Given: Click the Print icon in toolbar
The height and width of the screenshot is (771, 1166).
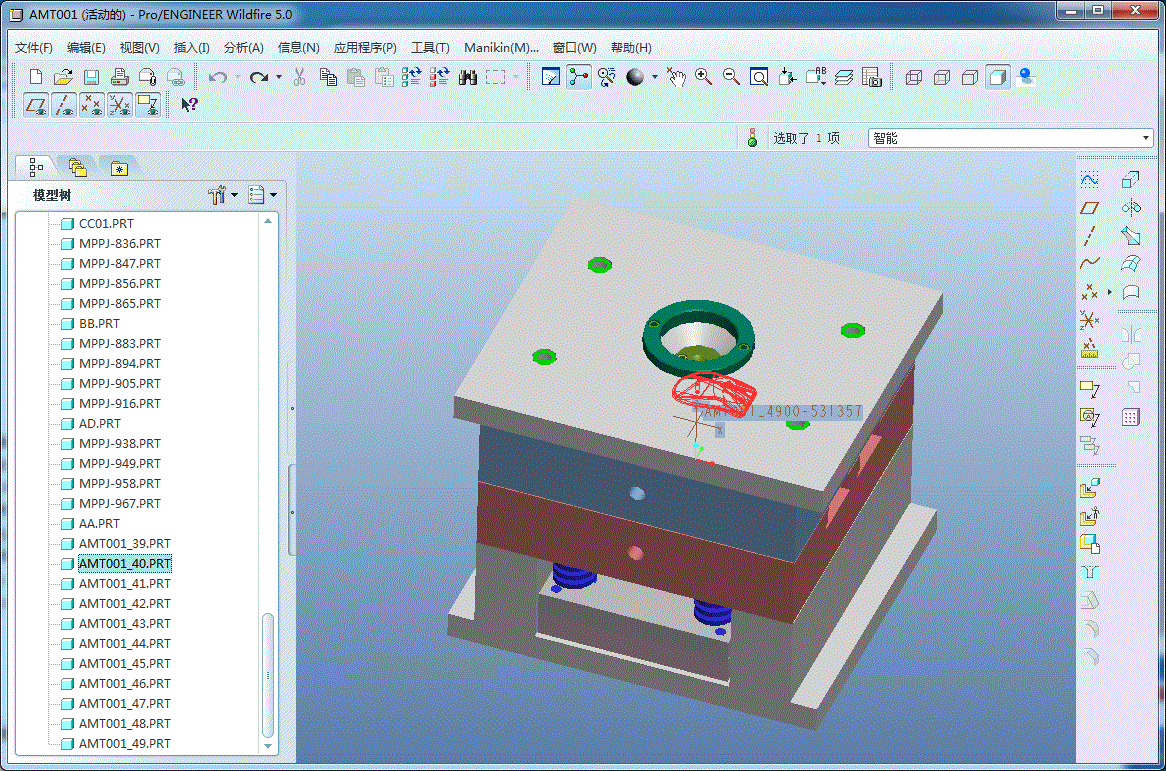Looking at the screenshot, I should (119, 77).
